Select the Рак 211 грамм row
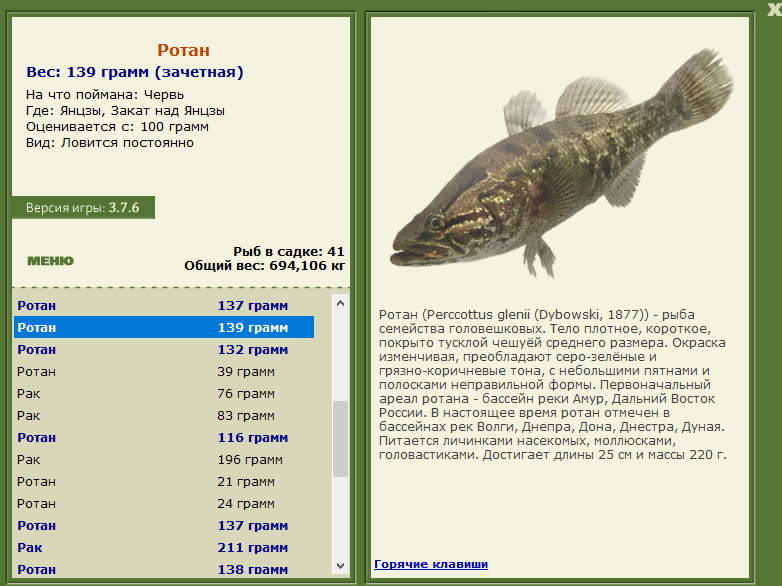 (x=164, y=547)
